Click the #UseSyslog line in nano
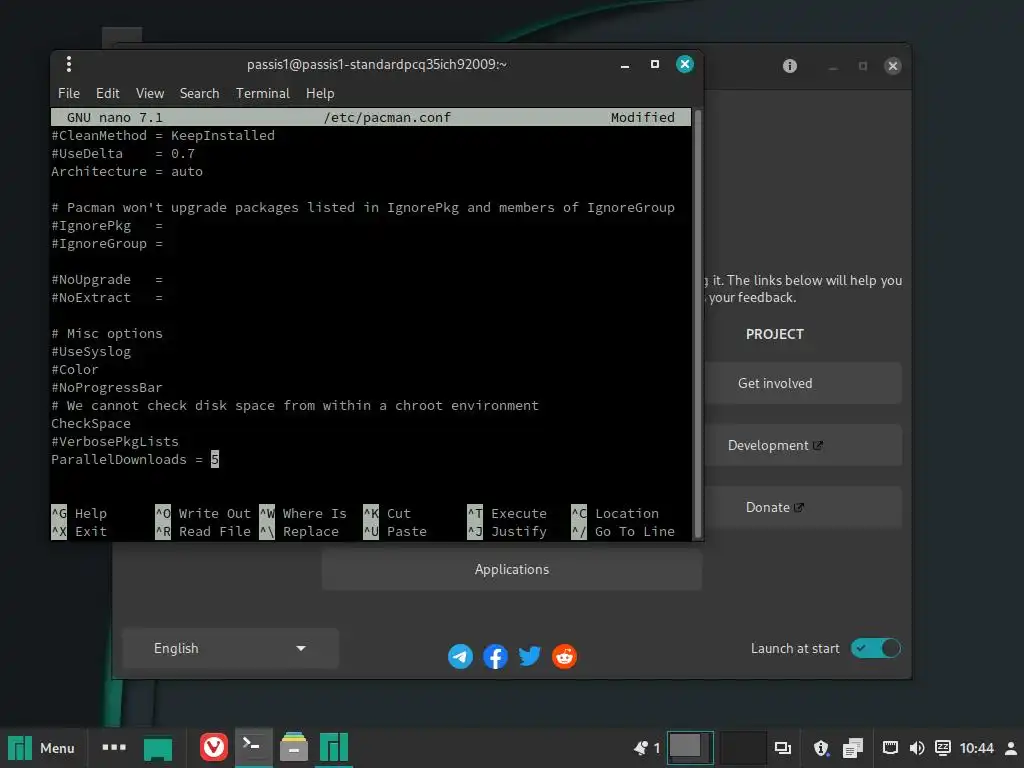Image resolution: width=1024 pixels, height=768 pixels. (91, 352)
